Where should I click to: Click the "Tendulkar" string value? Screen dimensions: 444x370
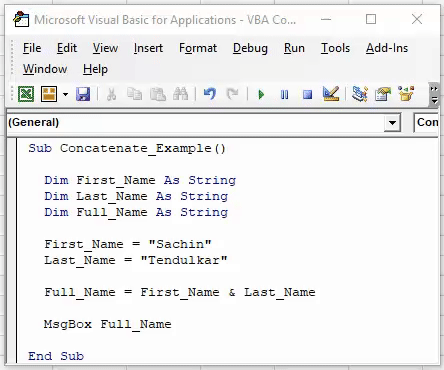(184, 260)
